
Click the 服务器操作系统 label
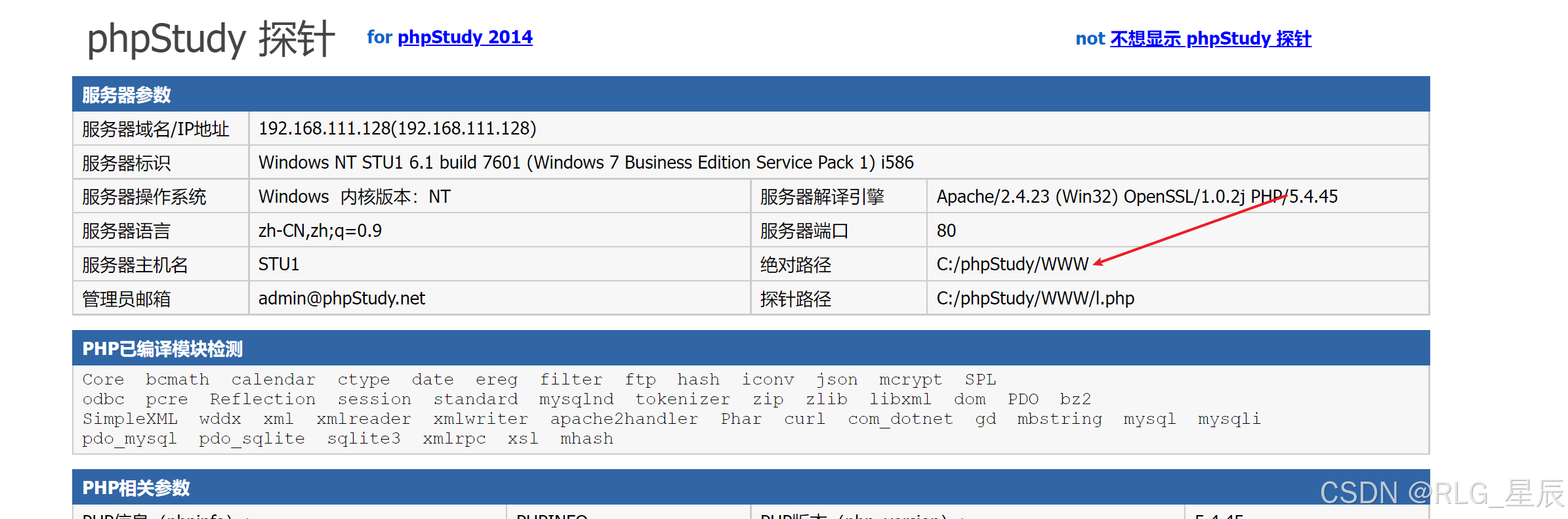[x=144, y=197]
